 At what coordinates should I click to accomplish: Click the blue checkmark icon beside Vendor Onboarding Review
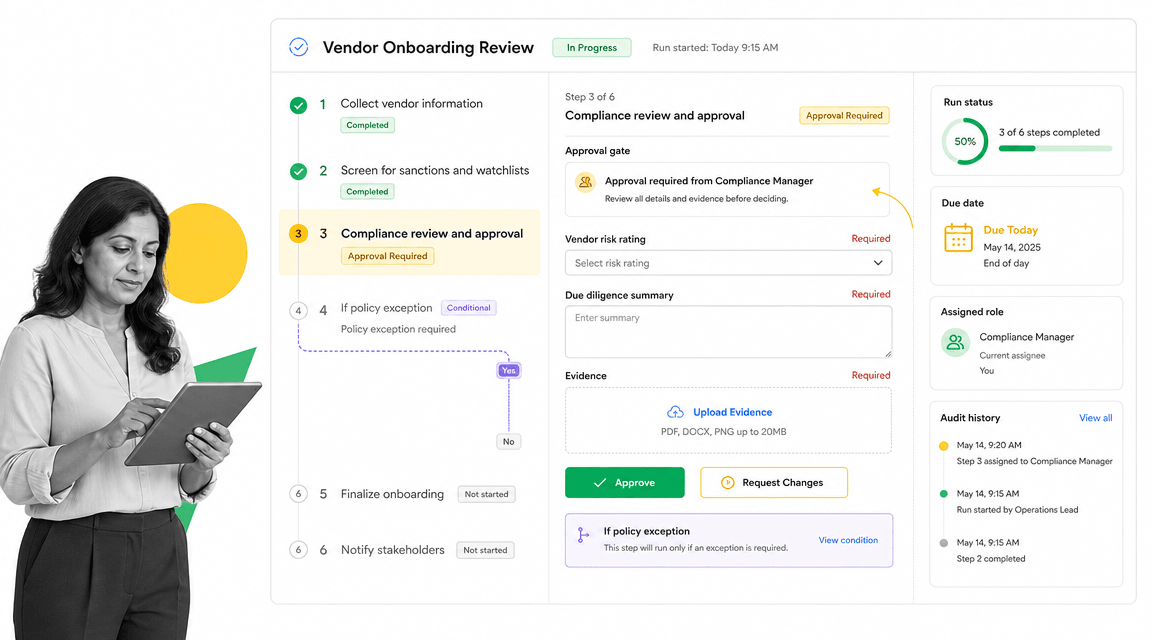point(298,47)
